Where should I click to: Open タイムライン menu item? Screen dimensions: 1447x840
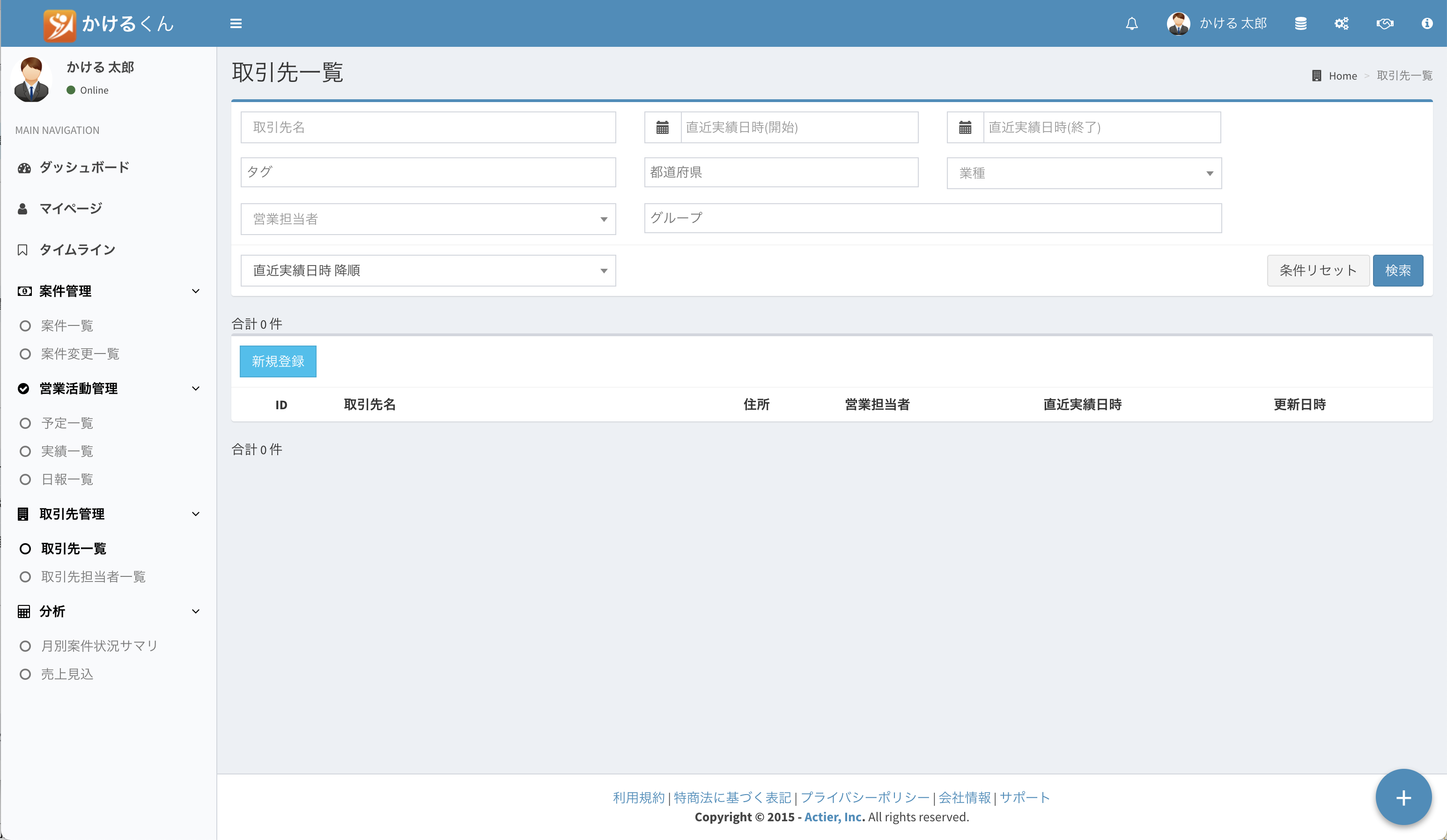click(78, 251)
